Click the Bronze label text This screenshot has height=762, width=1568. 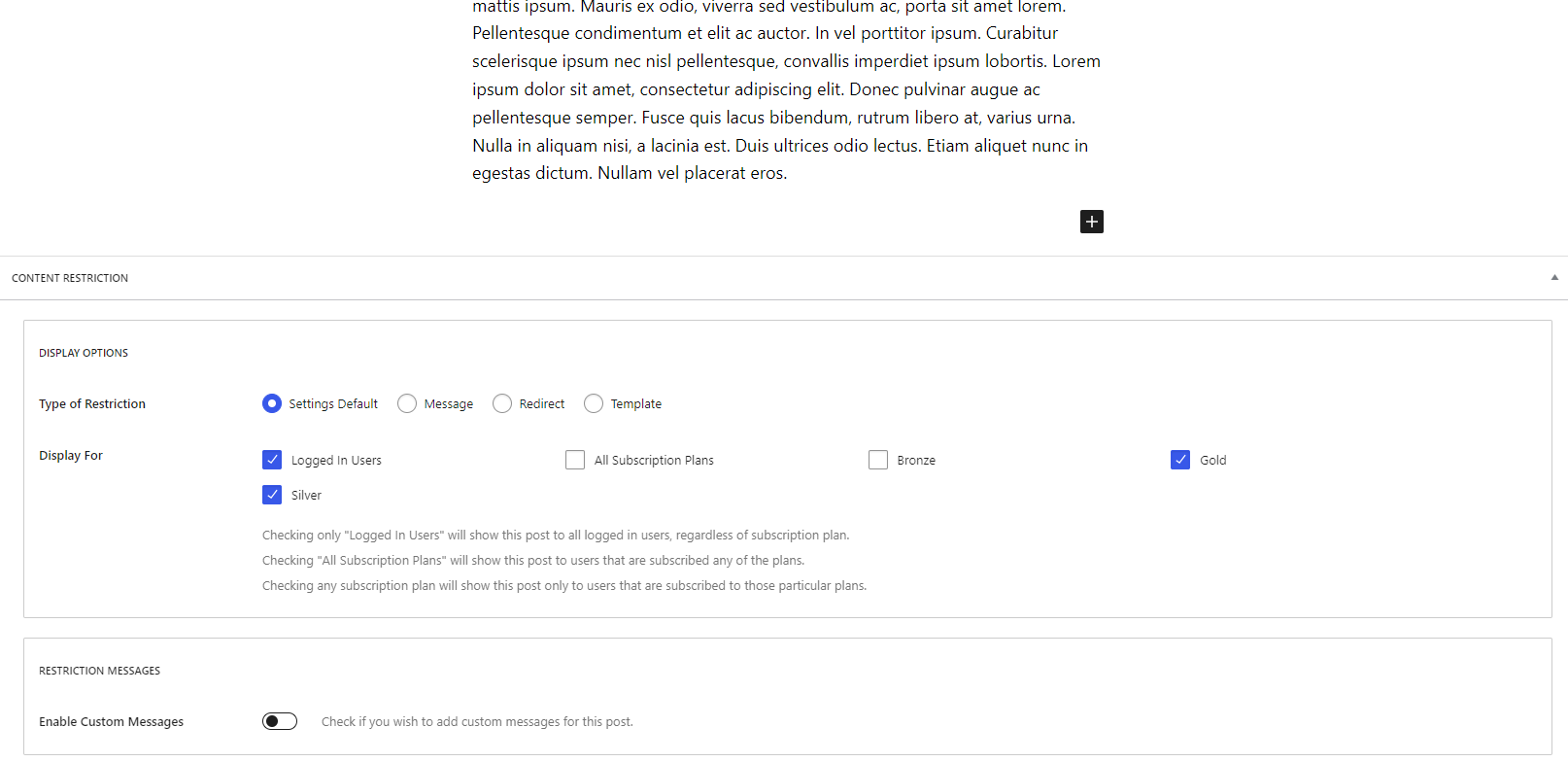click(916, 461)
